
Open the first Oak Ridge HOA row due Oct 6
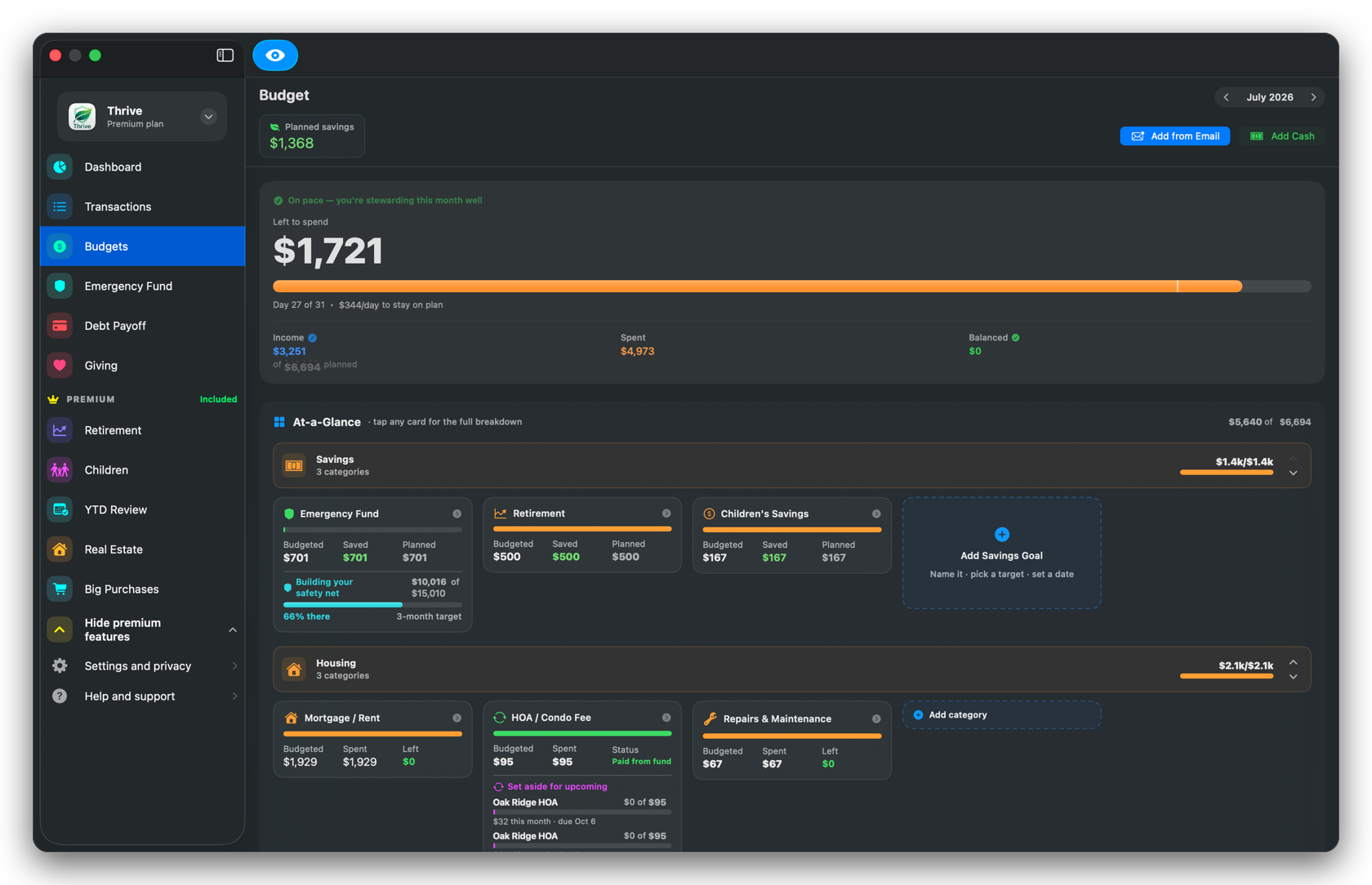coord(581,812)
